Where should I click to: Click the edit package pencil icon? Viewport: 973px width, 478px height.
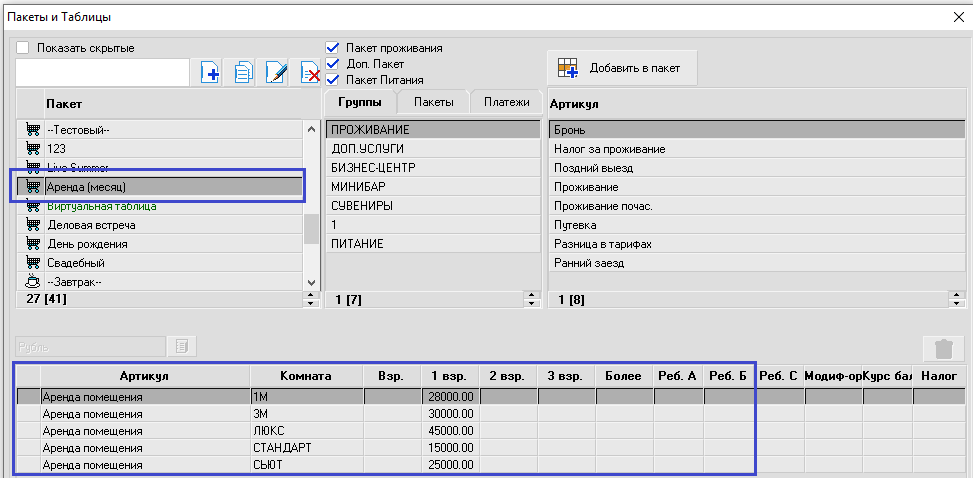[x=276, y=72]
